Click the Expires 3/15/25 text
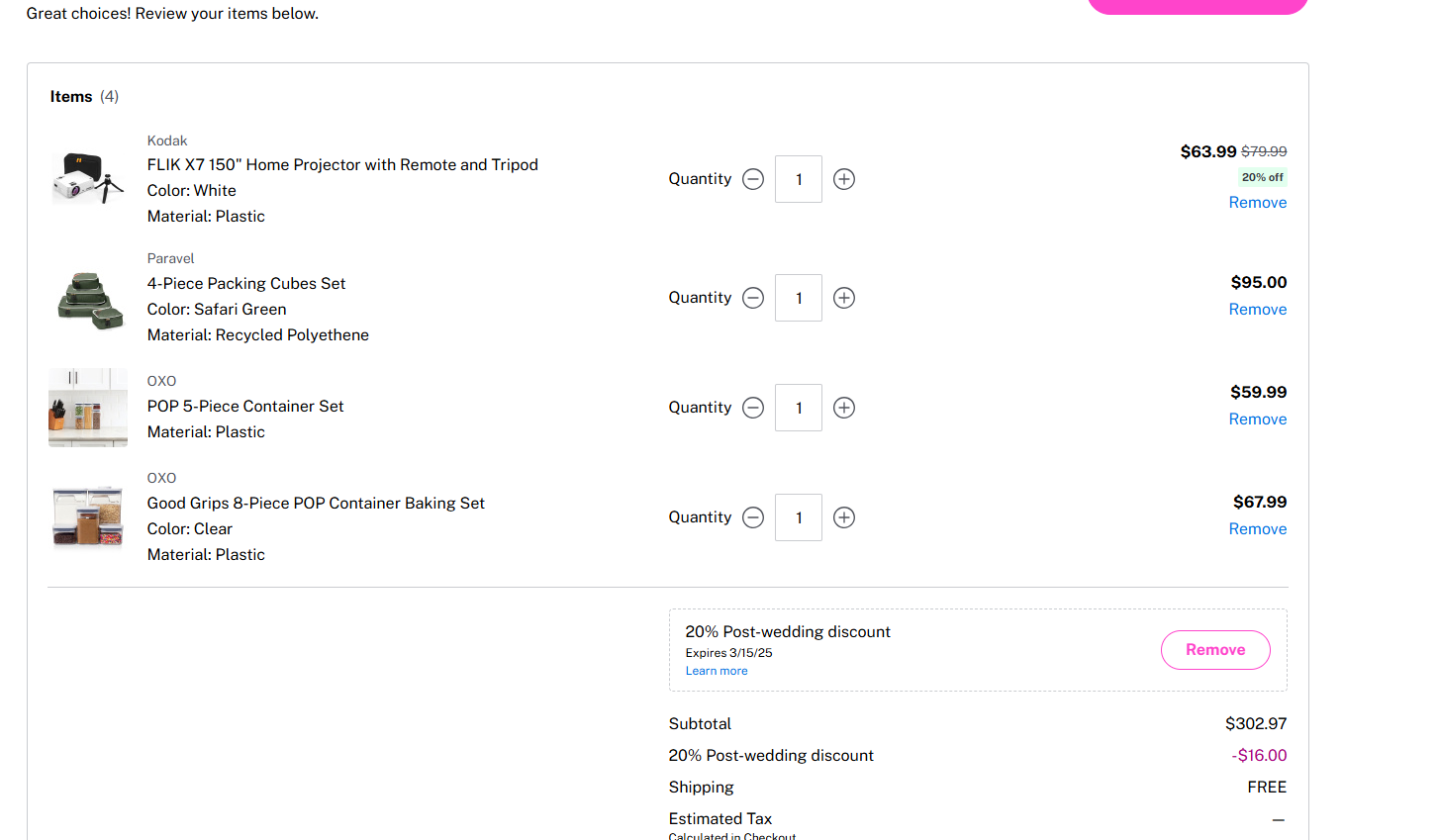This screenshot has height=840, width=1440. [728, 653]
